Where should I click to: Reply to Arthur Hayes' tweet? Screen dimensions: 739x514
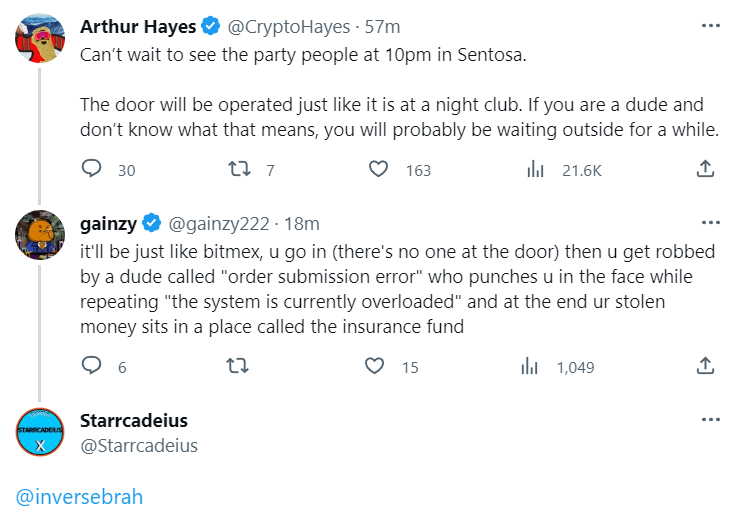[92, 170]
